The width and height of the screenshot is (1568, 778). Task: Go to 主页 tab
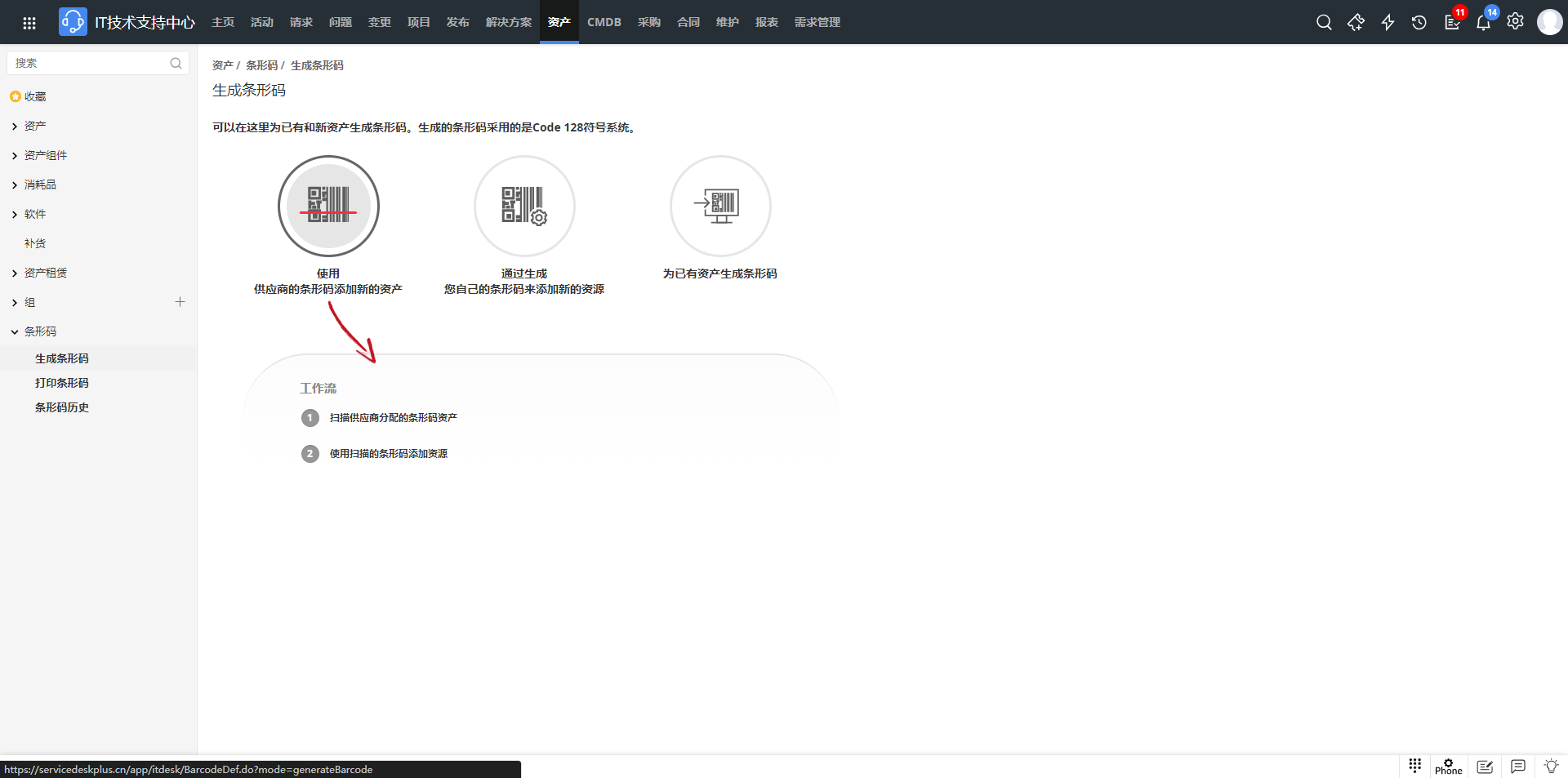[x=223, y=22]
